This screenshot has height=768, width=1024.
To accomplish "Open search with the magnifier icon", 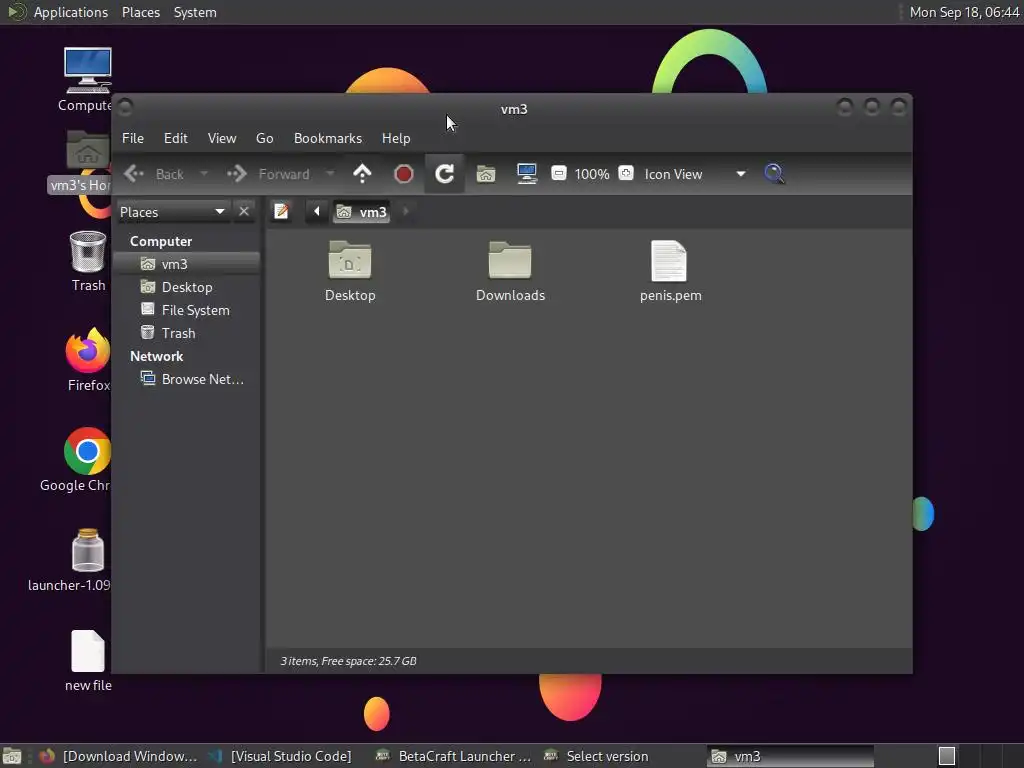I will (775, 173).
